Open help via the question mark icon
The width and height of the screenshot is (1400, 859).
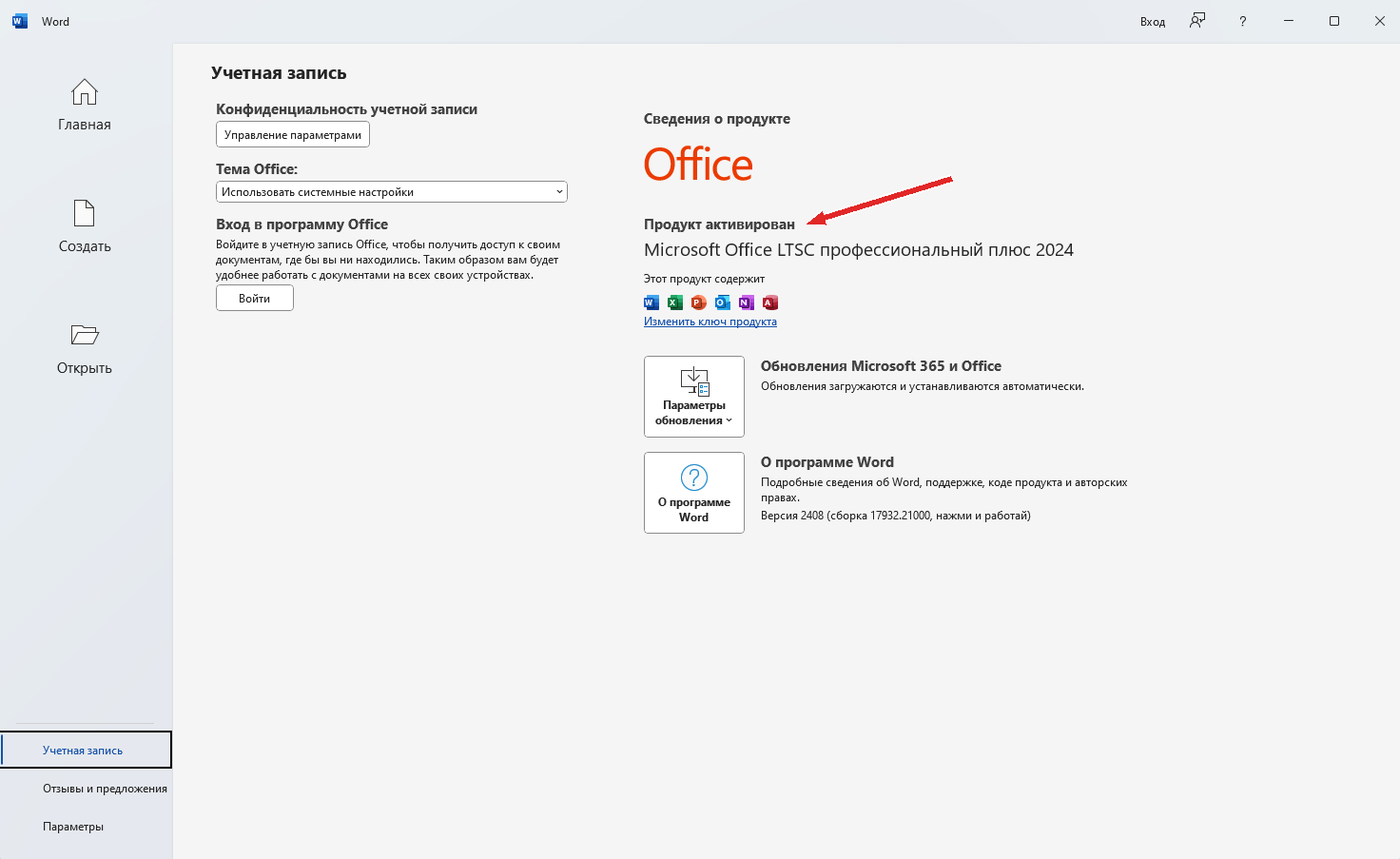point(1242,21)
